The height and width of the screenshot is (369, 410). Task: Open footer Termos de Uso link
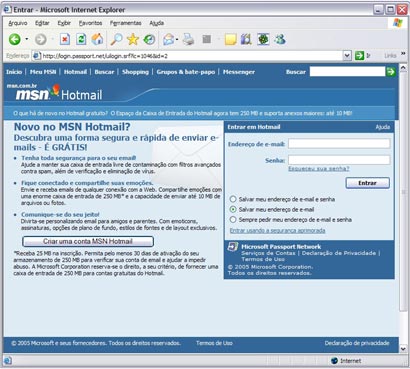[214, 343]
